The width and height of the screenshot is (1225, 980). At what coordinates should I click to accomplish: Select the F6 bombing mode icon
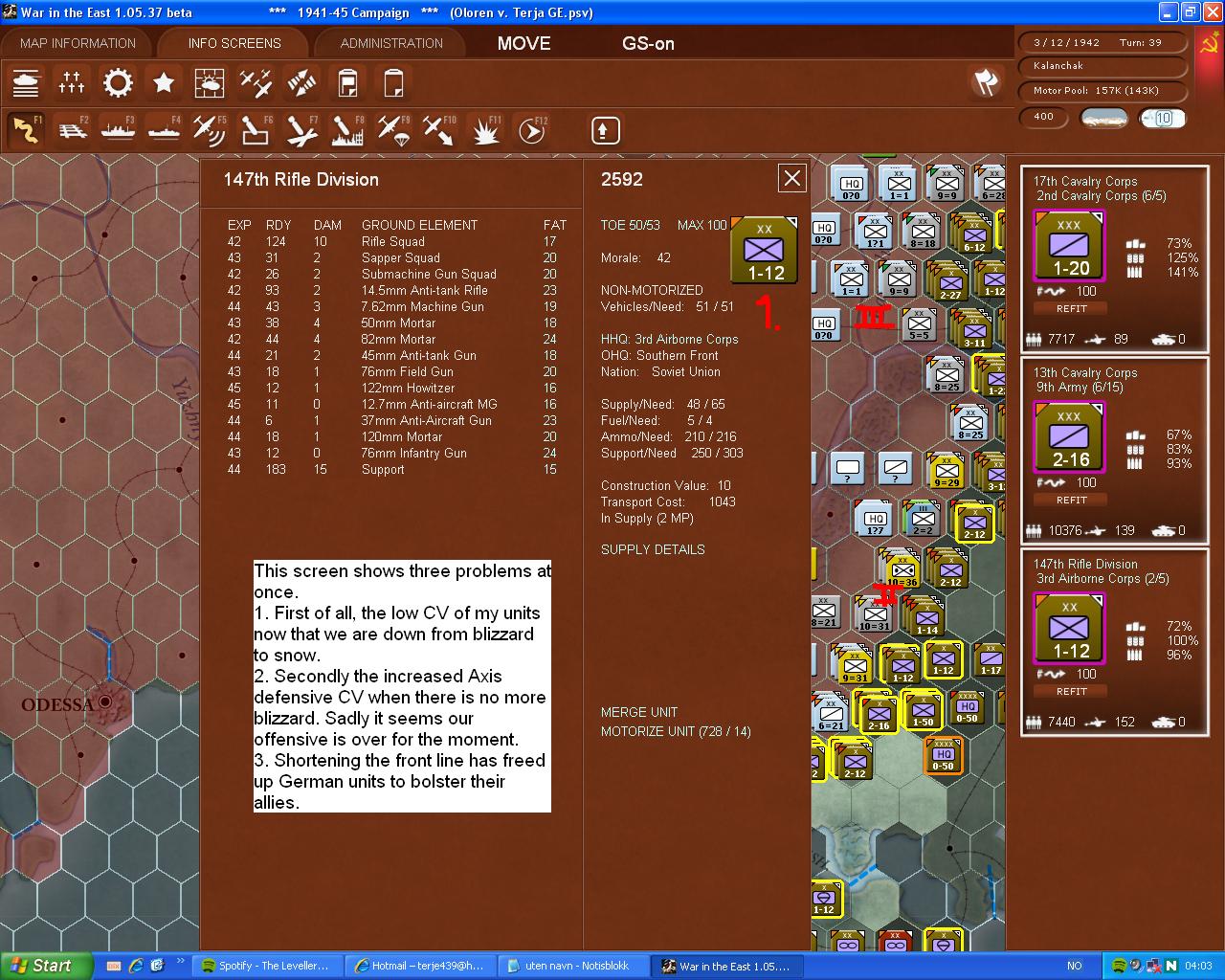click(x=256, y=129)
